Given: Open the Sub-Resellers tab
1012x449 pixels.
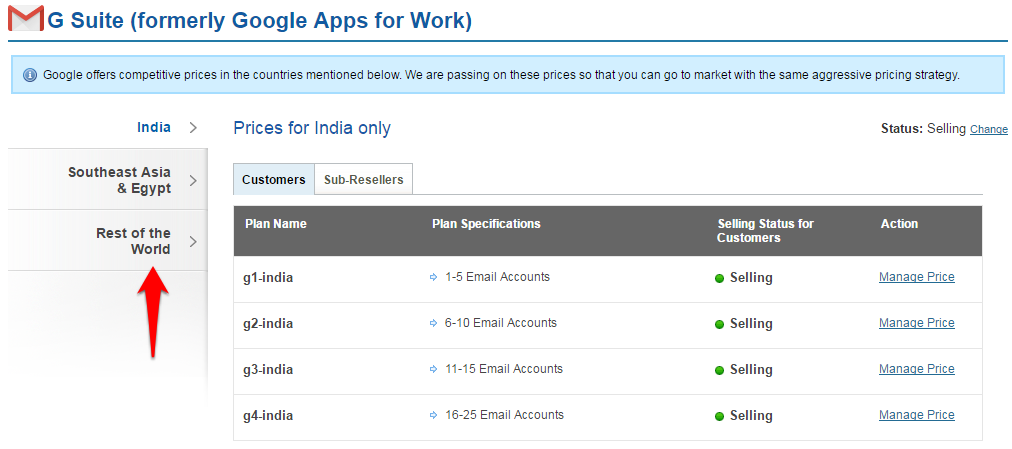Looking at the screenshot, I should tap(363, 180).
